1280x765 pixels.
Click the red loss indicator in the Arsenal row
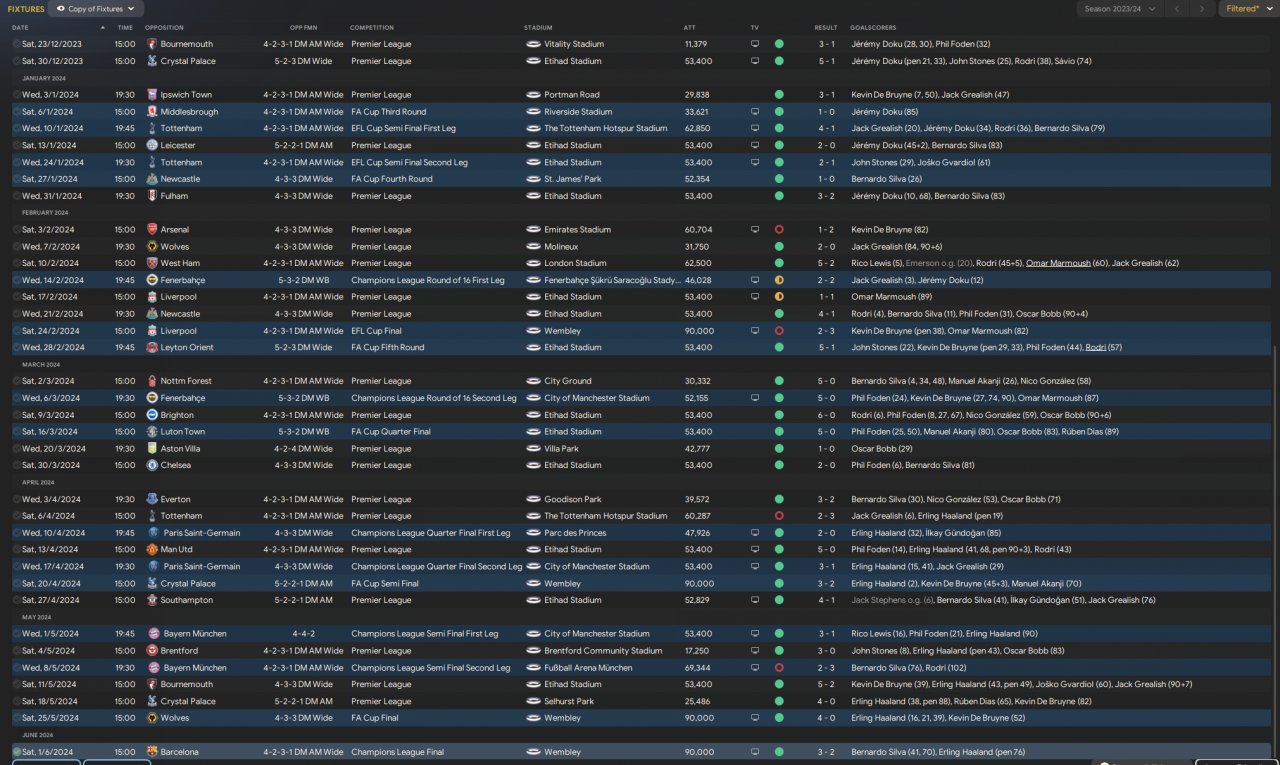(779, 230)
